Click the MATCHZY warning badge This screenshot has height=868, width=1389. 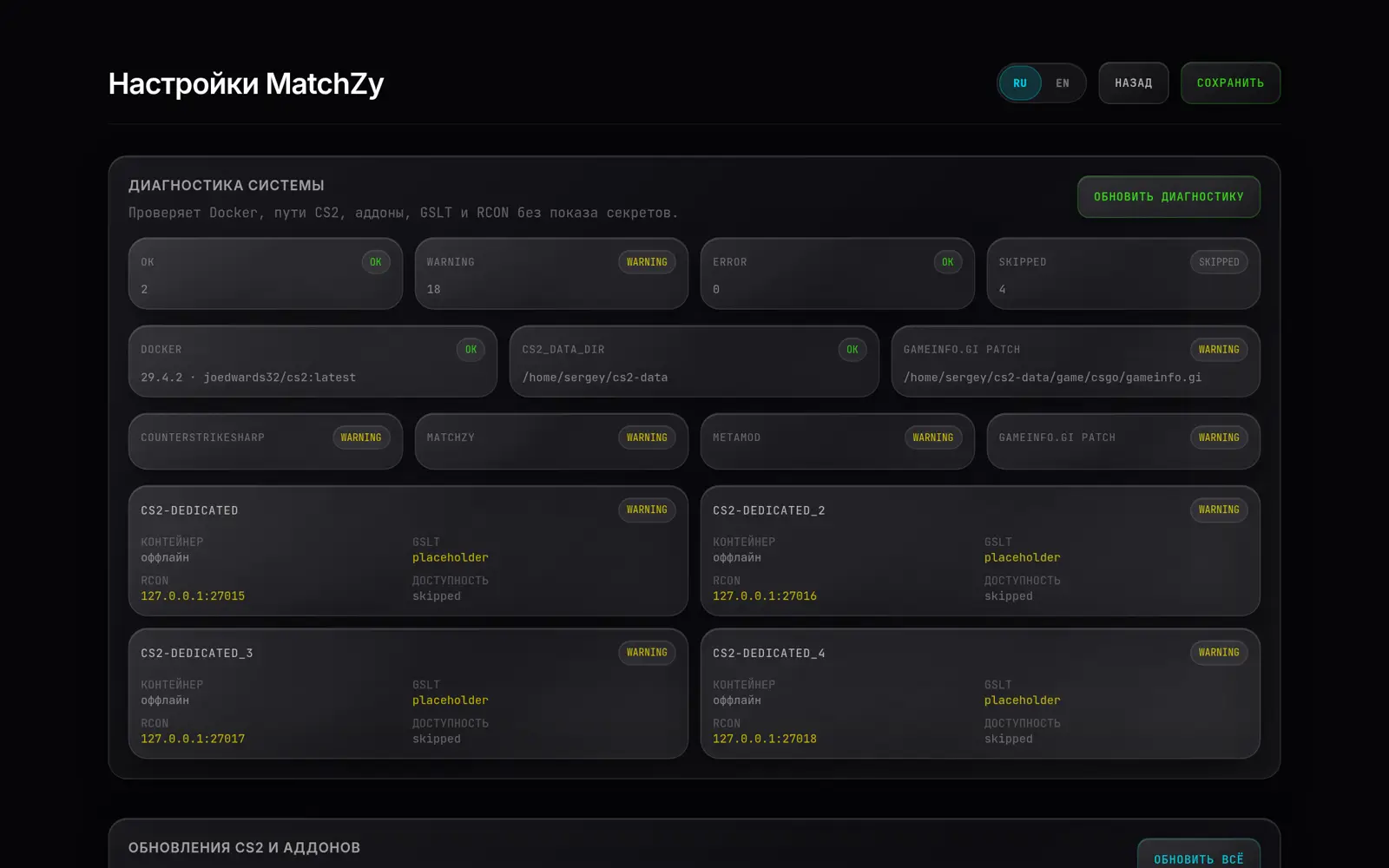coord(647,437)
